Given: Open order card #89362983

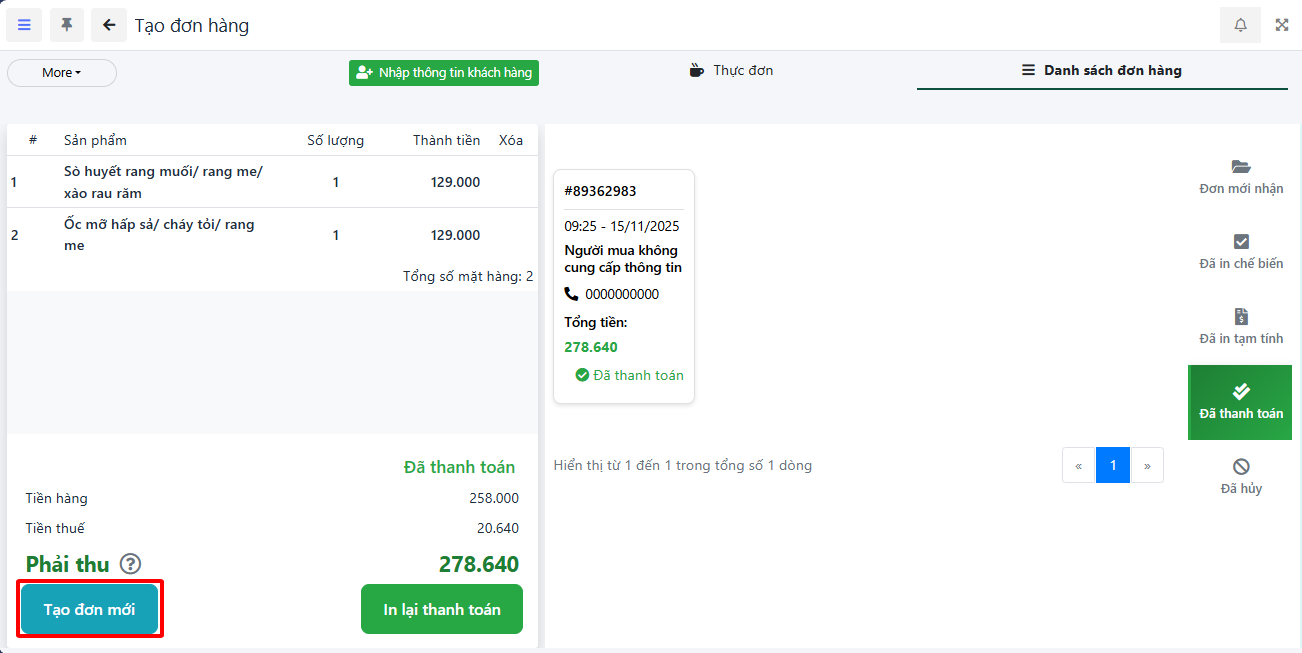Looking at the screenshot, I should tap(623, 286).
